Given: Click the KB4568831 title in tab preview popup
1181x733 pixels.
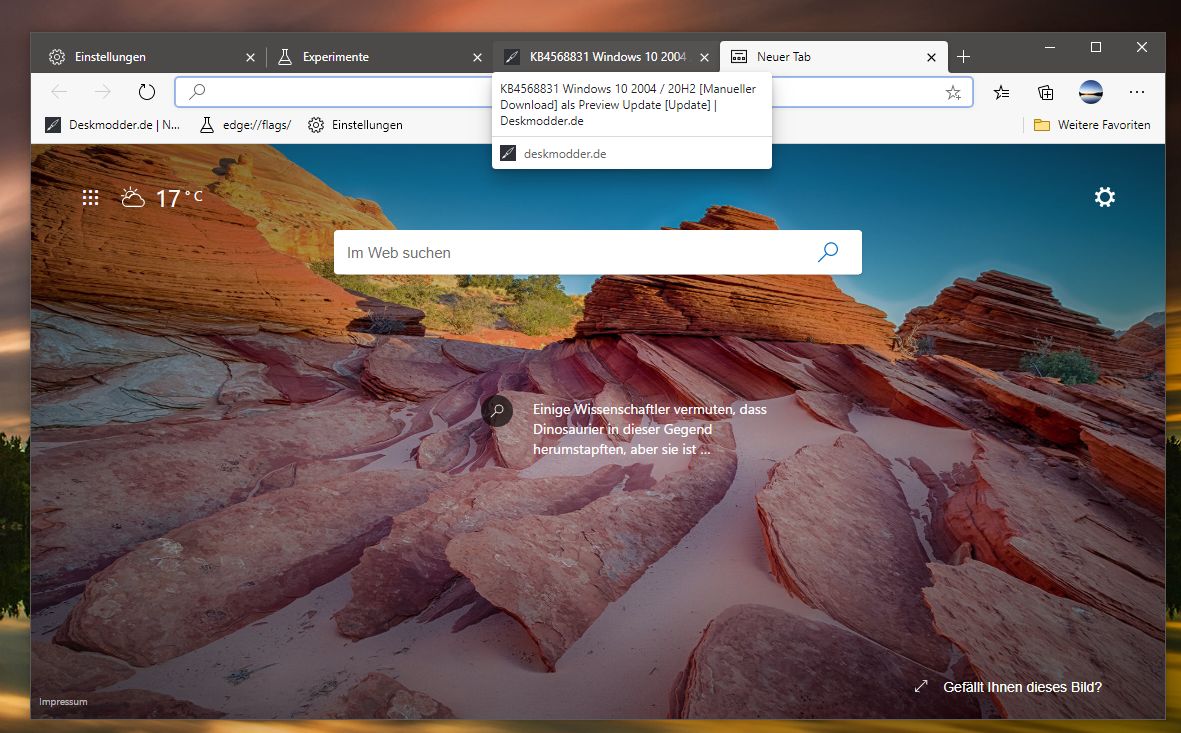Looking at the screenshot, I should coord(628,105).
